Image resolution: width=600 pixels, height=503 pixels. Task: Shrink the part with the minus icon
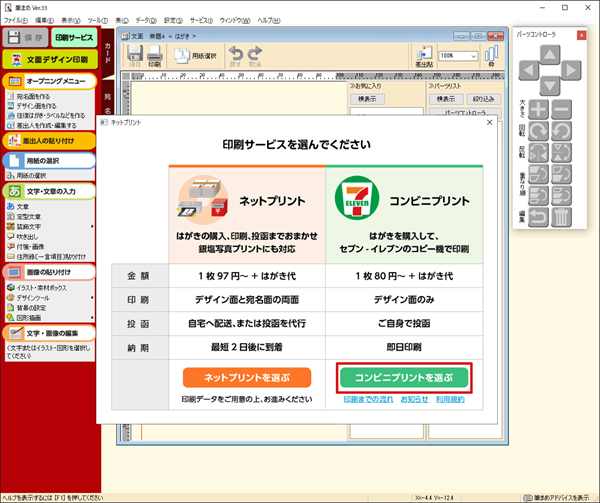(561, 110)
